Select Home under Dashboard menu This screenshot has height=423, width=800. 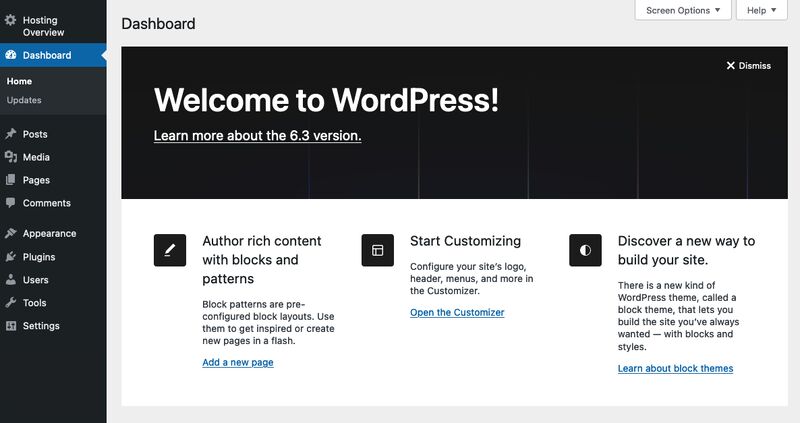point(19,81)
